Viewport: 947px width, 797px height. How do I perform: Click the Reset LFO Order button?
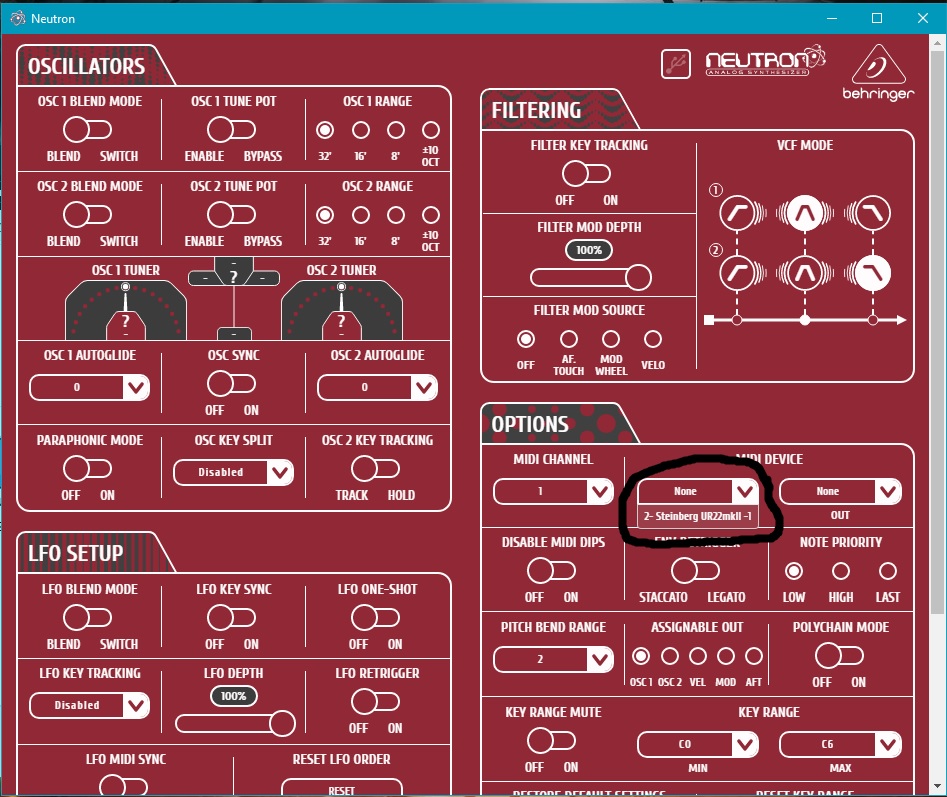pos(342,788)
